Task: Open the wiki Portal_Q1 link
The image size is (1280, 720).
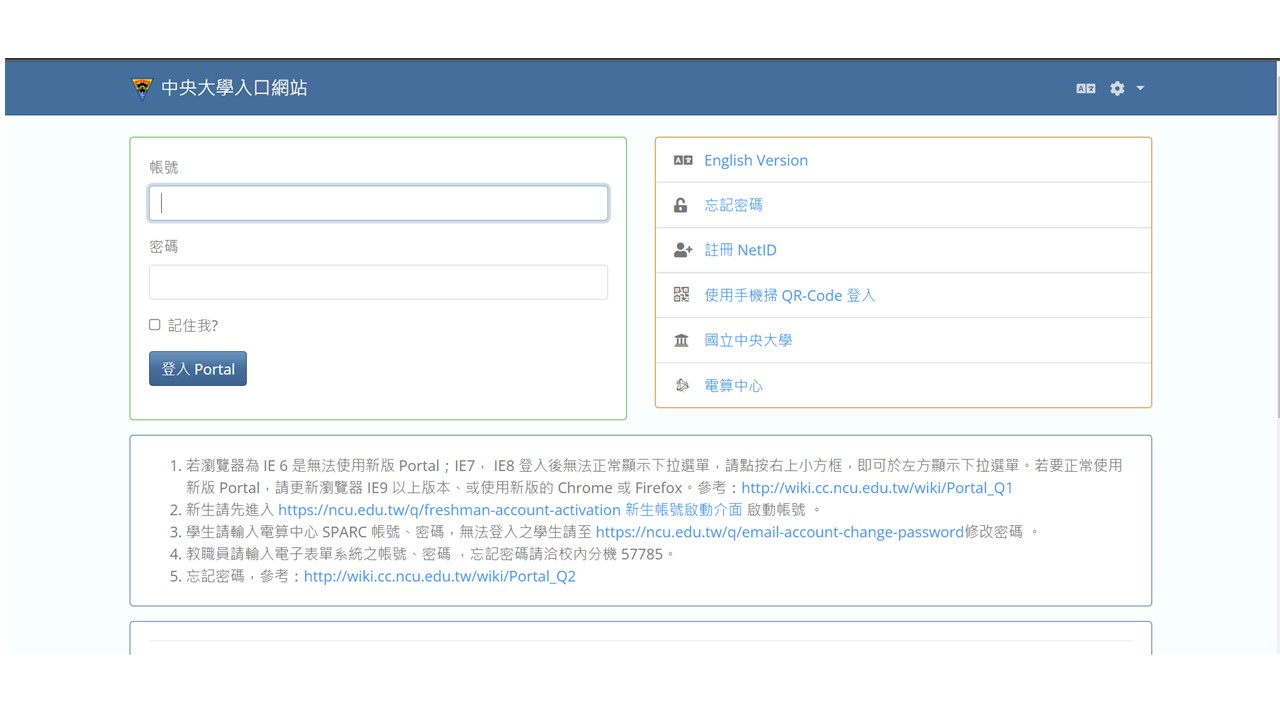Action: (876, 488)
